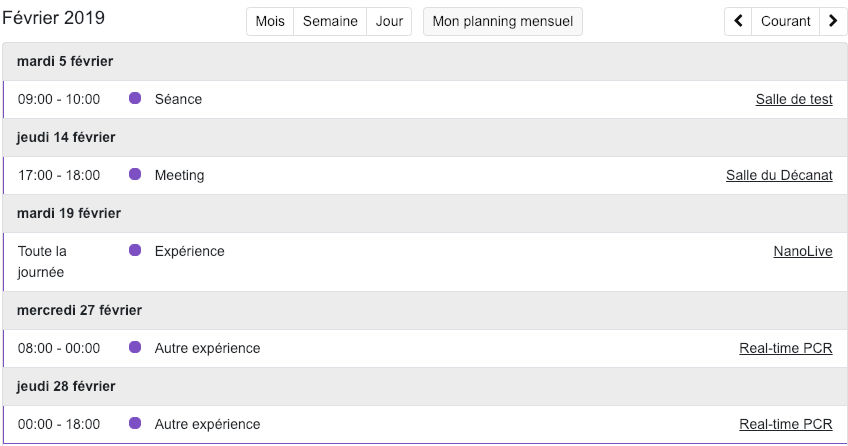This screenshot has height=446, width=848.
Task: Open the Salle du Décanat link
Action: tap(779, 175)
